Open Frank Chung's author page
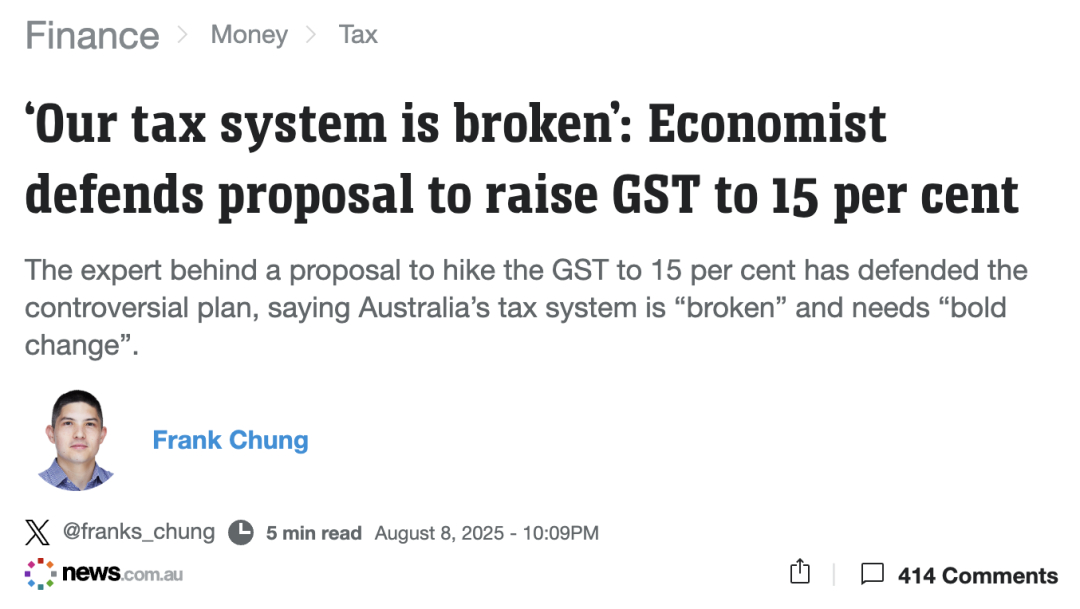1080x609 pixels. [230, 440]
